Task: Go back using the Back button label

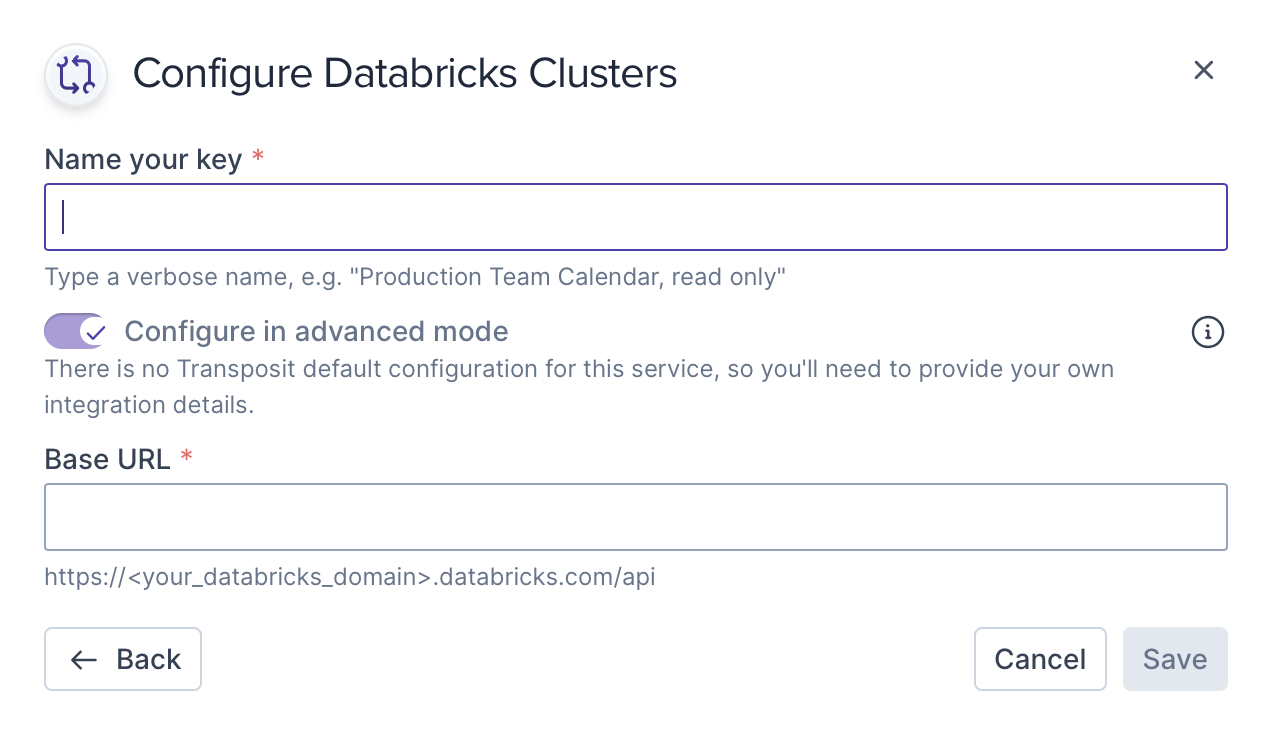Action: [x=148, y=660]
